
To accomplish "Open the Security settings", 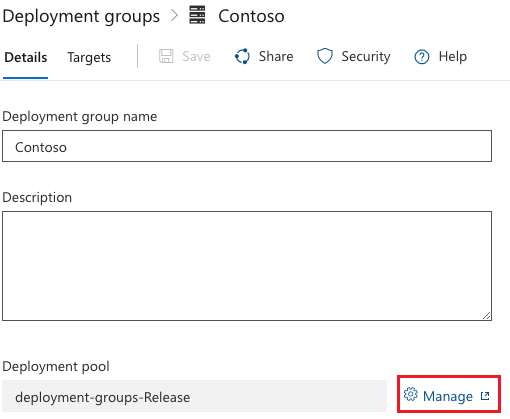I will [x=366, y=56].
